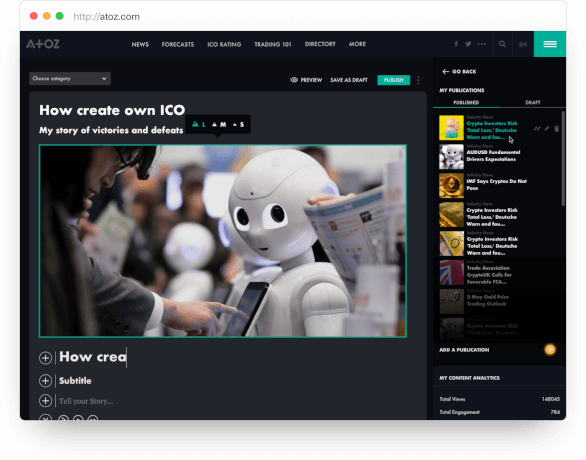Click 'My story of victories and defeats' subtitle
This screenshot has height=460, width=586.
[x=111, y=130]
